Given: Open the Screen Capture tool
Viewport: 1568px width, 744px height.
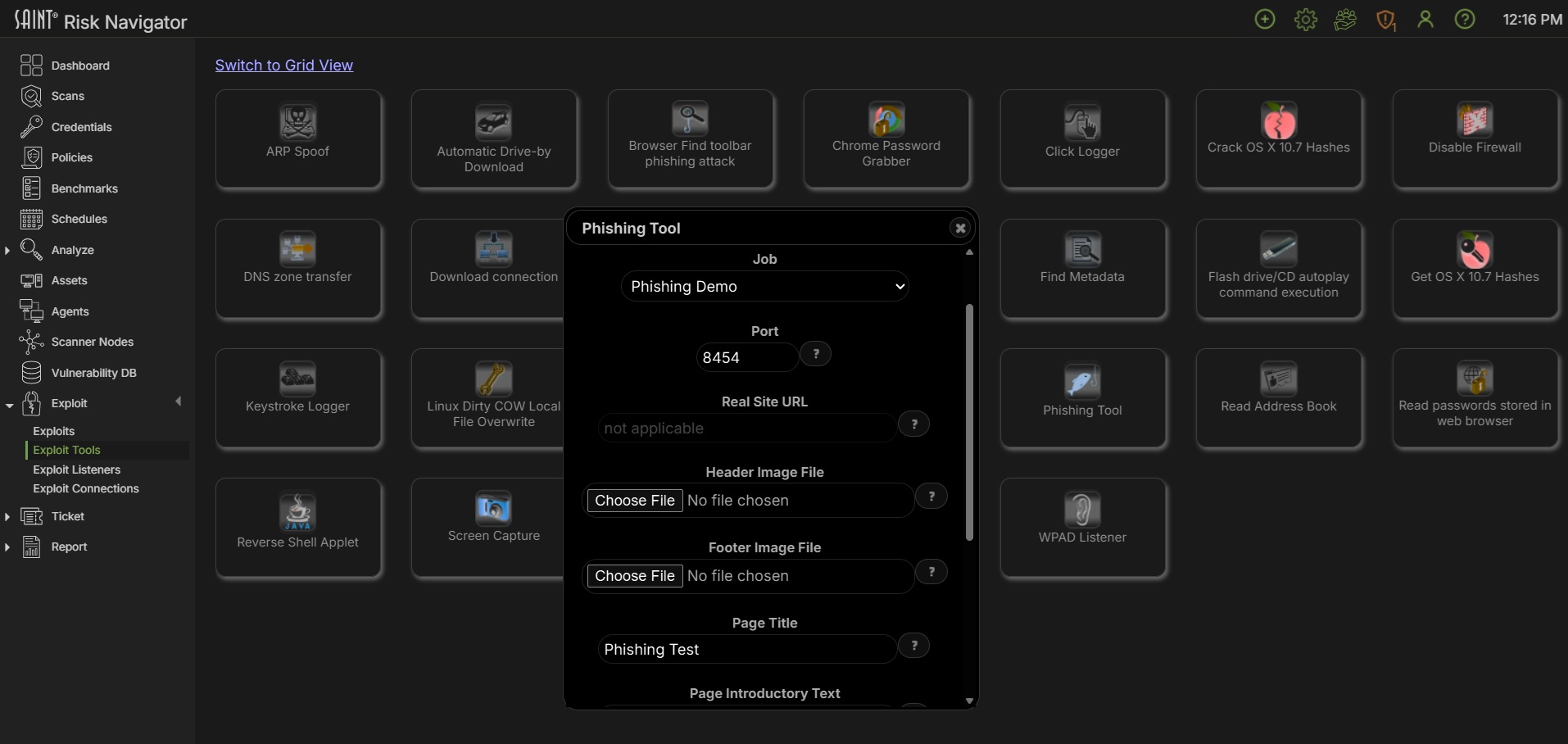Looking at the screenshot, I should pos(488,527).
